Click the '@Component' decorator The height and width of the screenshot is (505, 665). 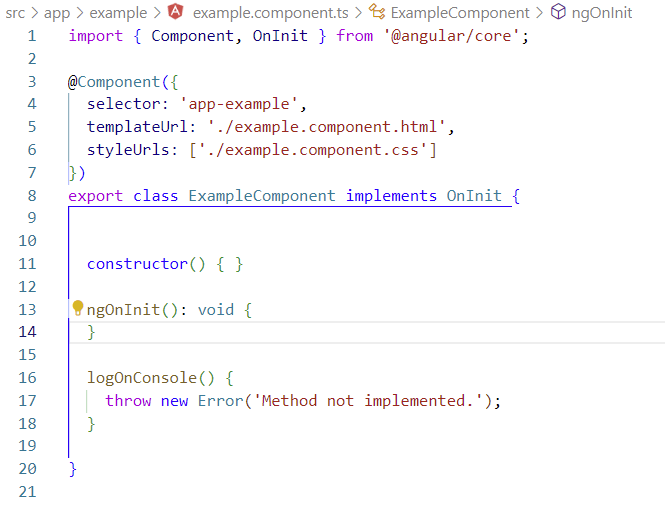click(x=114, y=82)
